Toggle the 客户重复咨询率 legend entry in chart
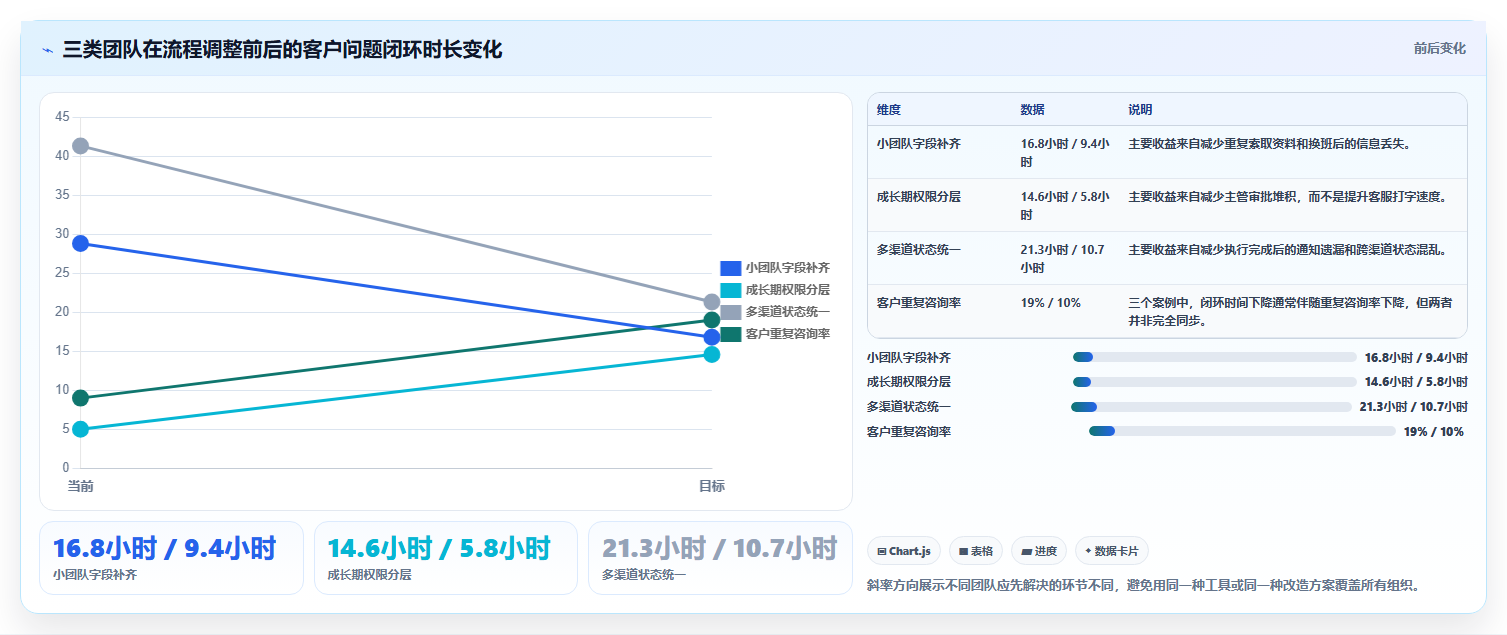 pyautogui.click(x=775, y=334)
